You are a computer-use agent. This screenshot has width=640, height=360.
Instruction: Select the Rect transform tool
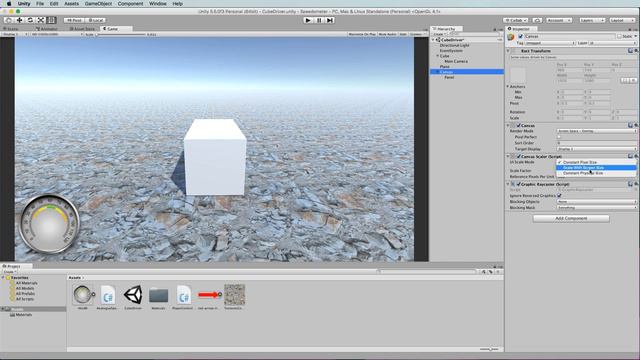tap(51, 20)
